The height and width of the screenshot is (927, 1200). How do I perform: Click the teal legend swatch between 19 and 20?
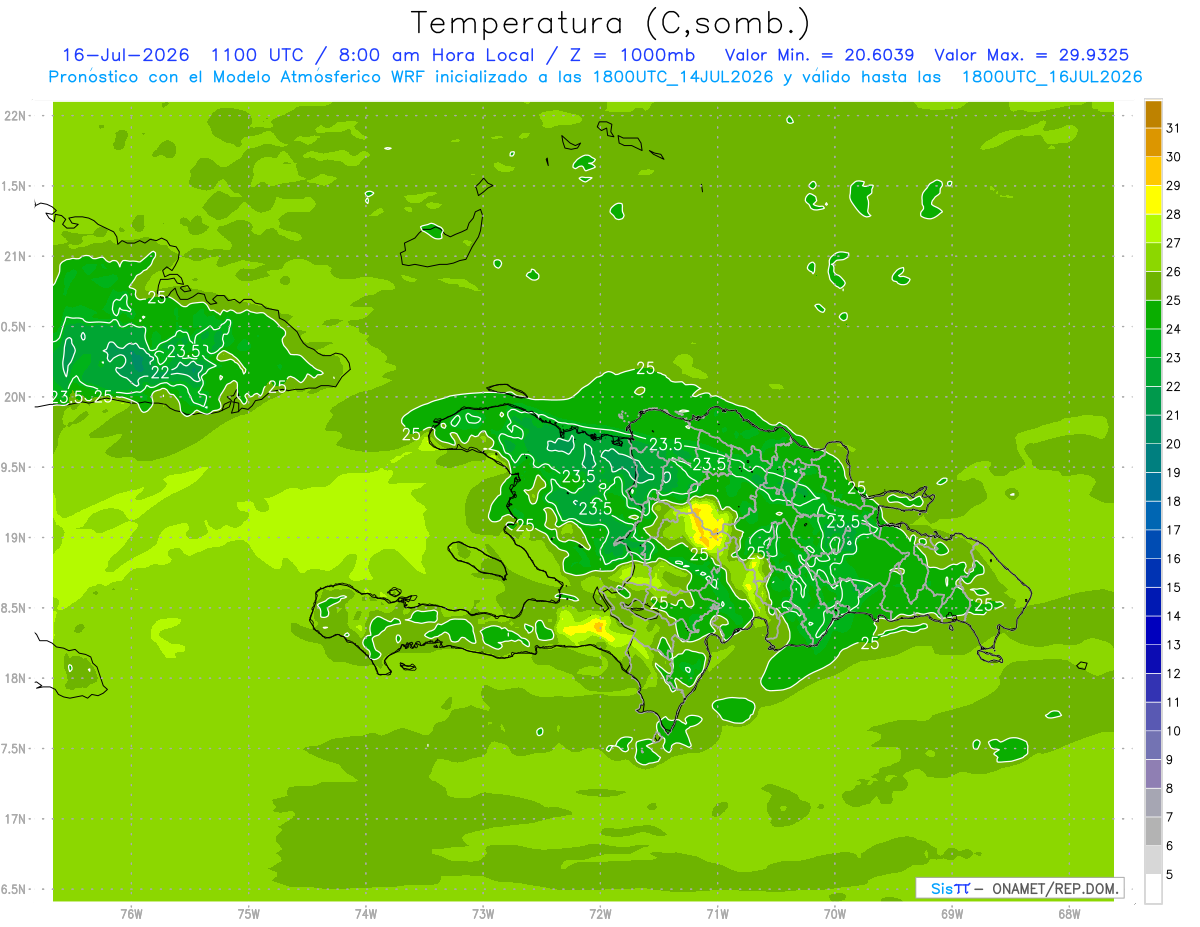click(x=1153, y=458)
